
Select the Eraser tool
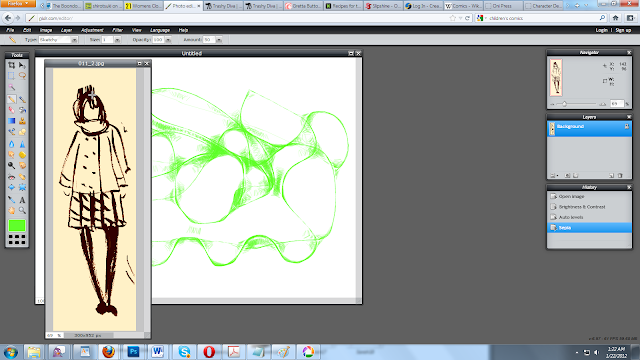pyautogui.click(x=11, y=110)
